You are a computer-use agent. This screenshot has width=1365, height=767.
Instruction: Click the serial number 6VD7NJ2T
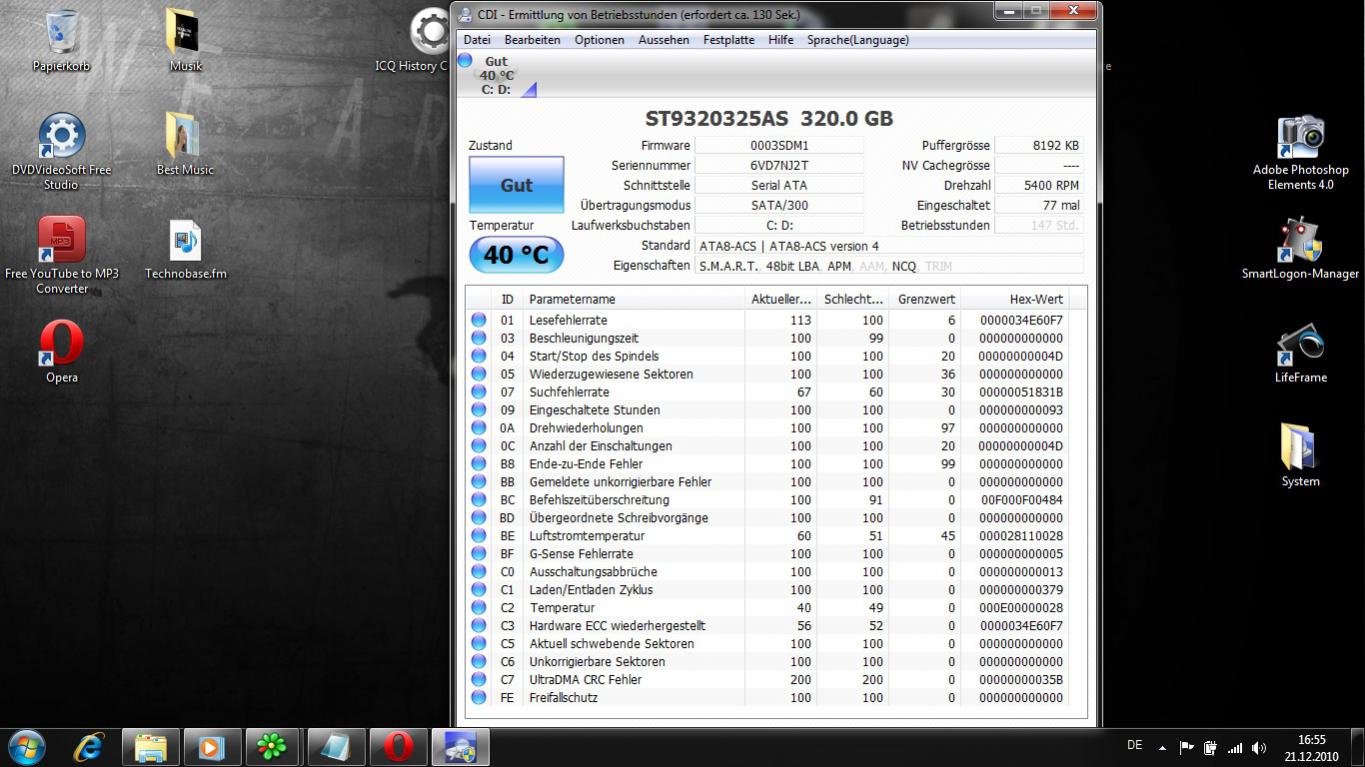779,166
